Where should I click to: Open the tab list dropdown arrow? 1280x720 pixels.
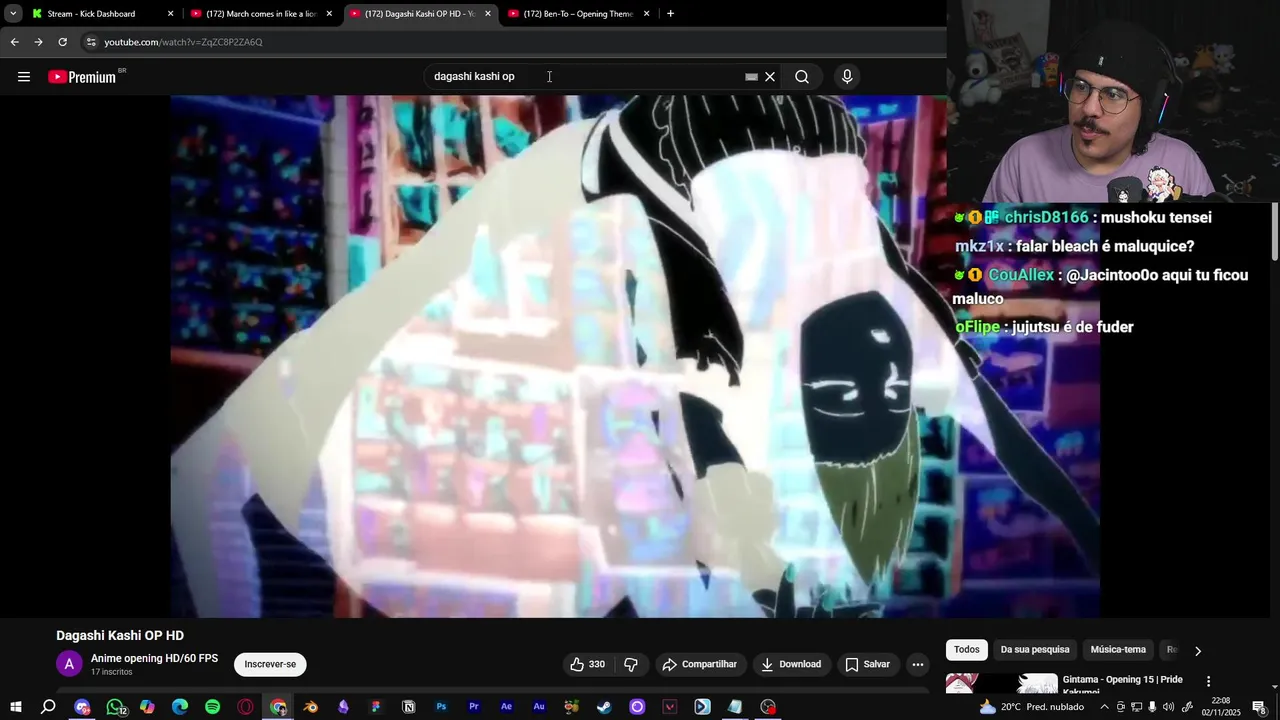tap(13, 14)
